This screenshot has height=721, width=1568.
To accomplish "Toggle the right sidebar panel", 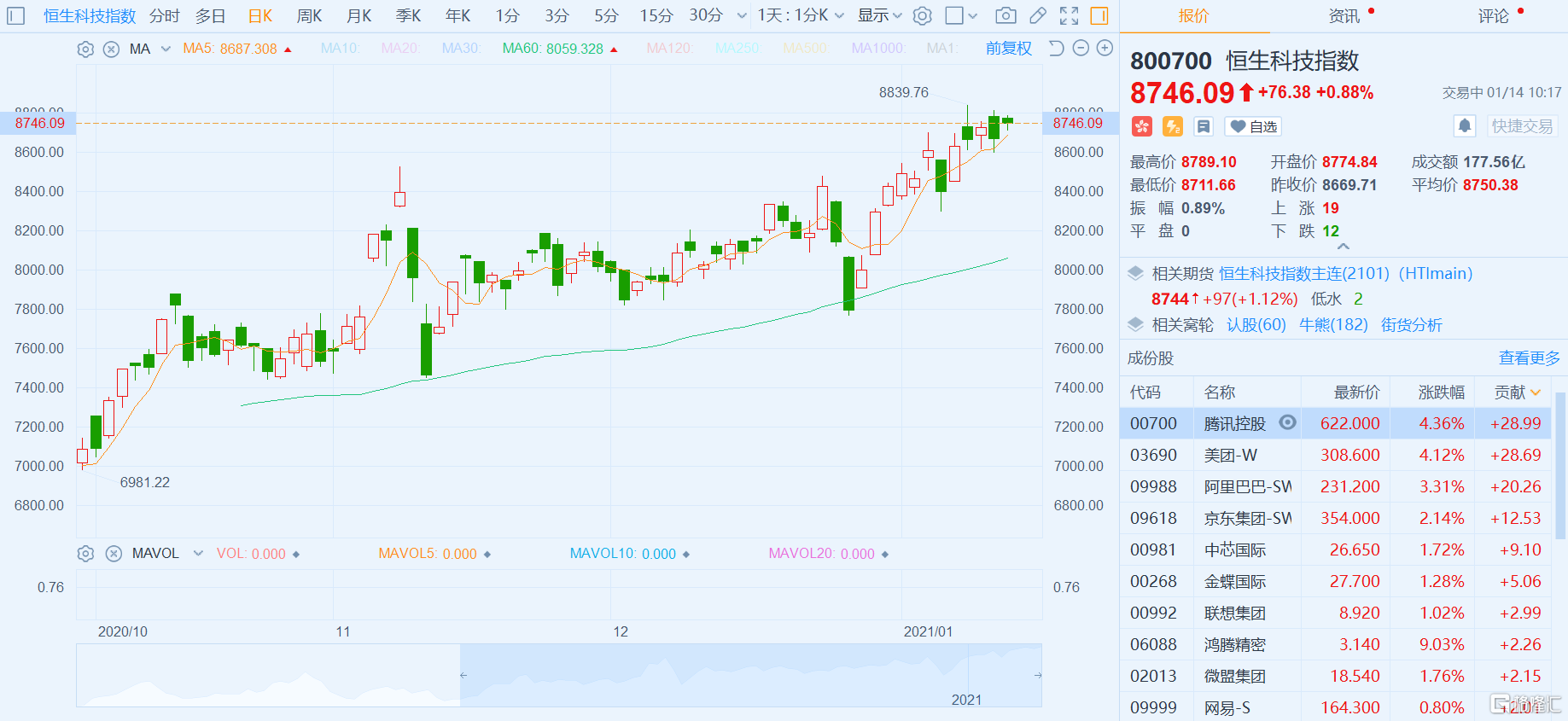I will pos(1099,15).
